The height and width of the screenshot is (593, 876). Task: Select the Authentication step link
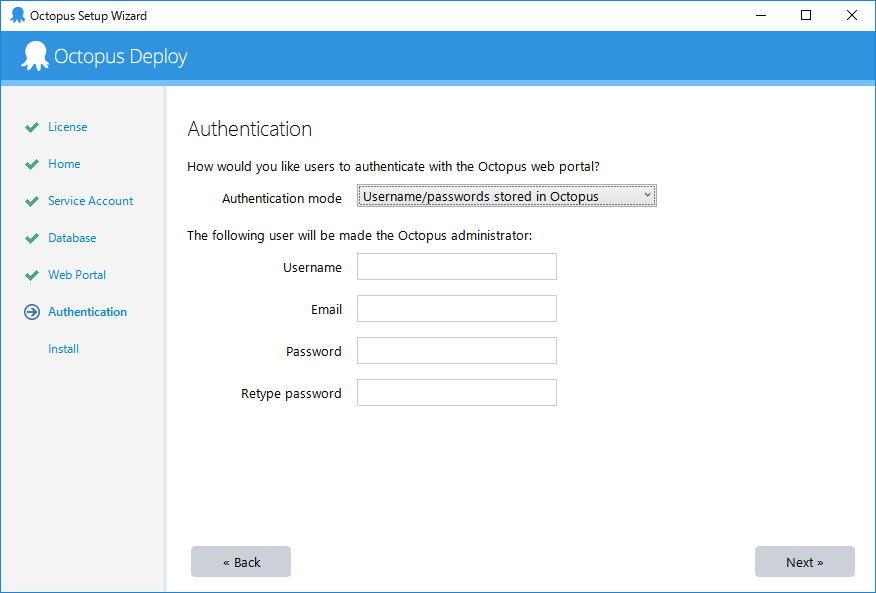coord(88,312)
